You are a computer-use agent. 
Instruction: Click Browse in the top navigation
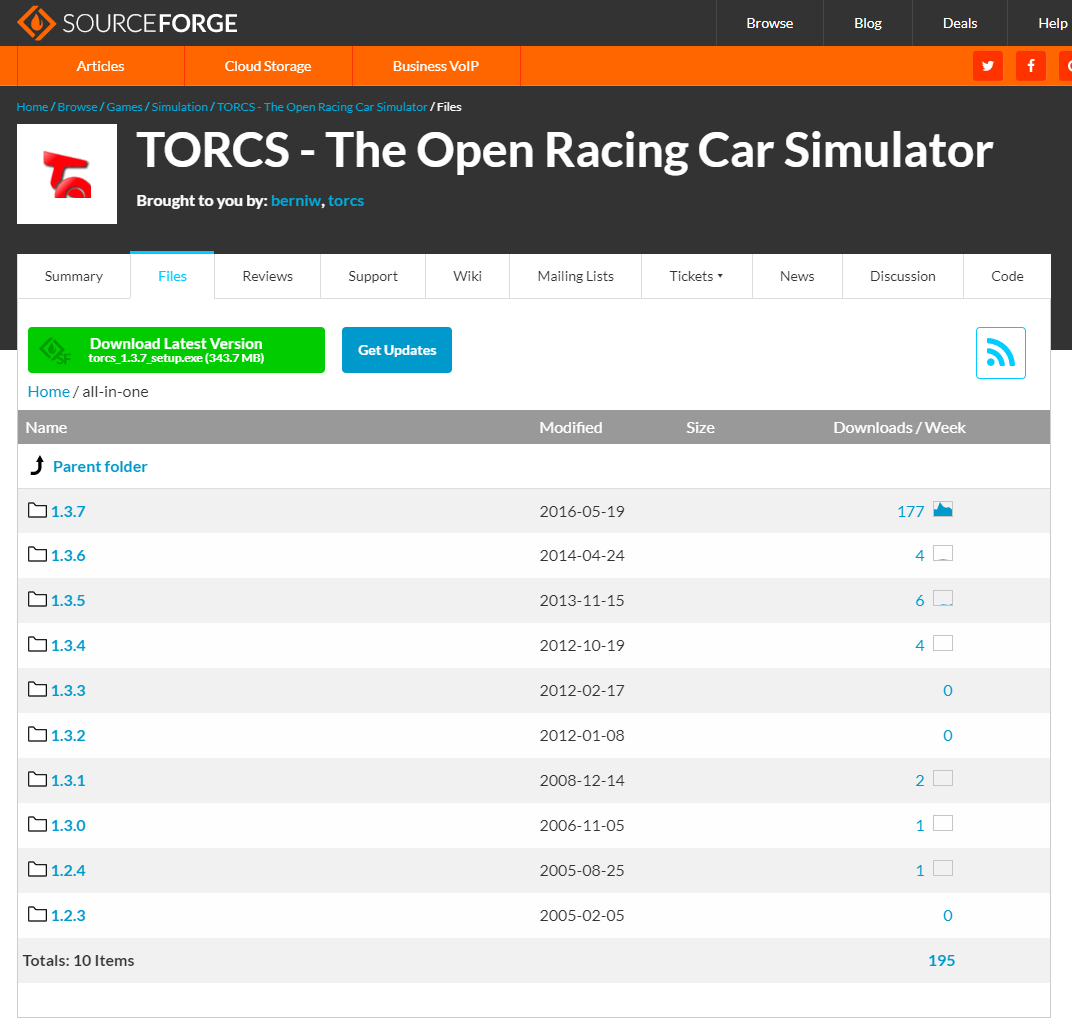click(x=770, y=23)
